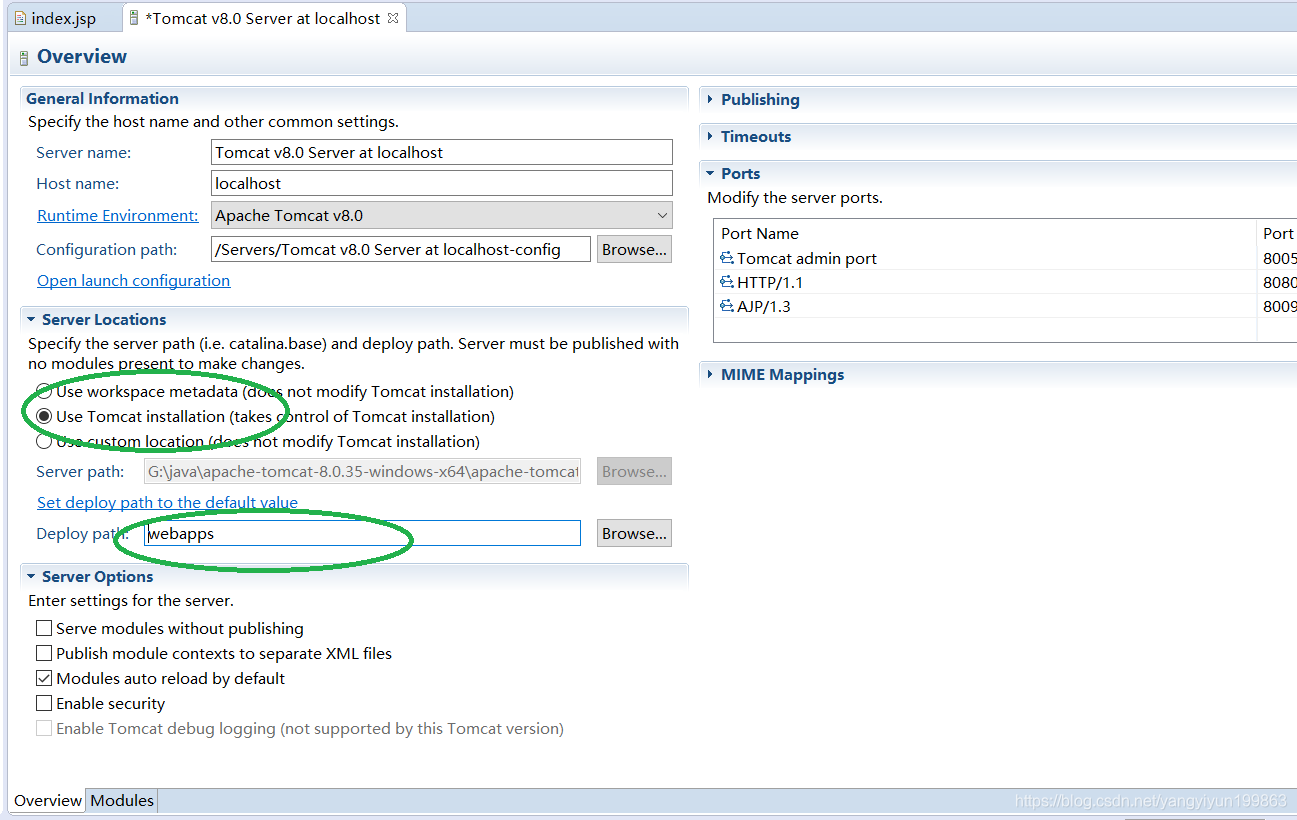Select Use custom location radio button
Image resolution: width=1297 pixels, height=820 pixels.
[x=44, y=441]
